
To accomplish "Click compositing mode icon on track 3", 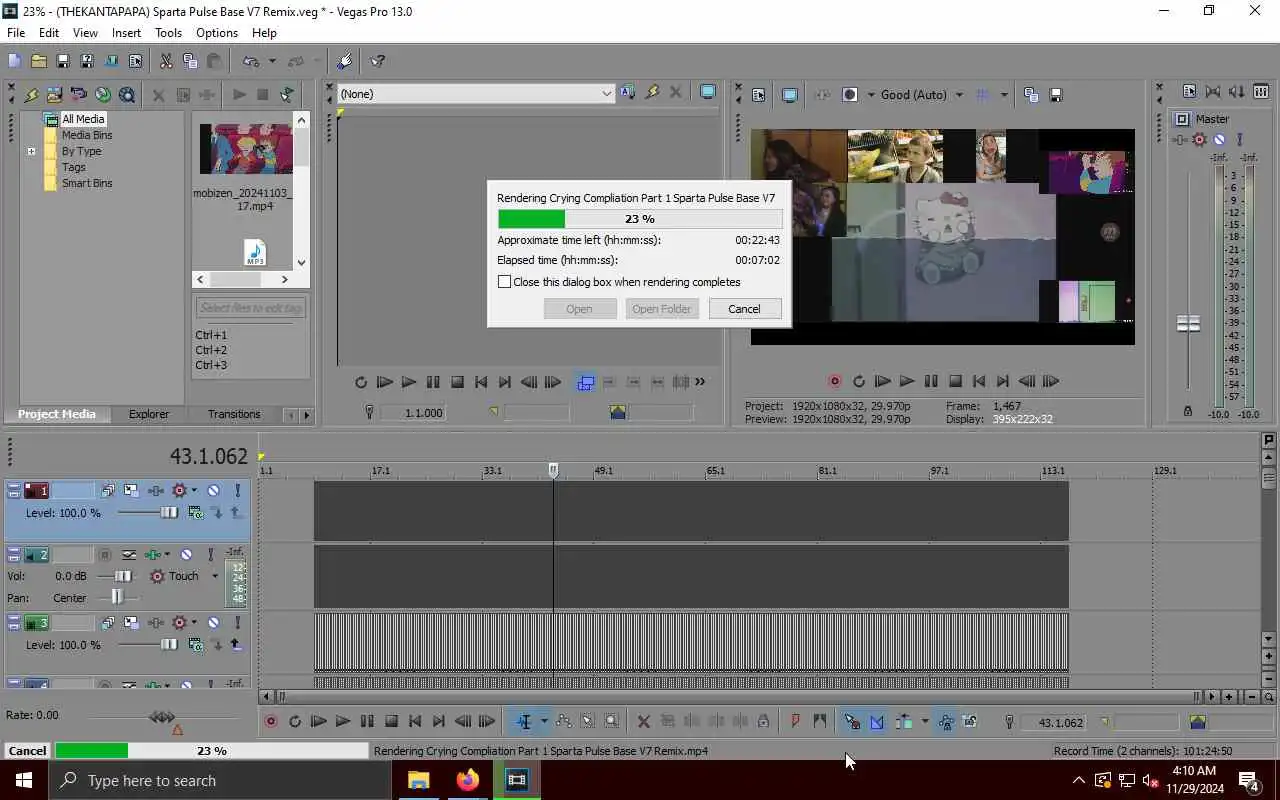I will point(195,645).
